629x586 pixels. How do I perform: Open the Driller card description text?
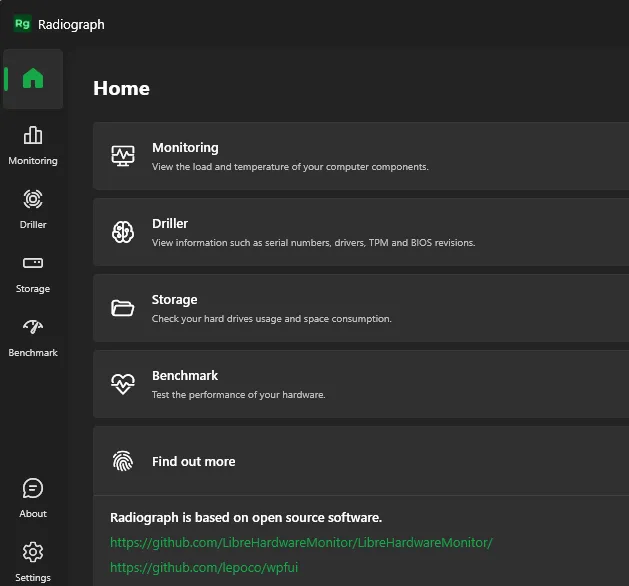pos(313,243)
